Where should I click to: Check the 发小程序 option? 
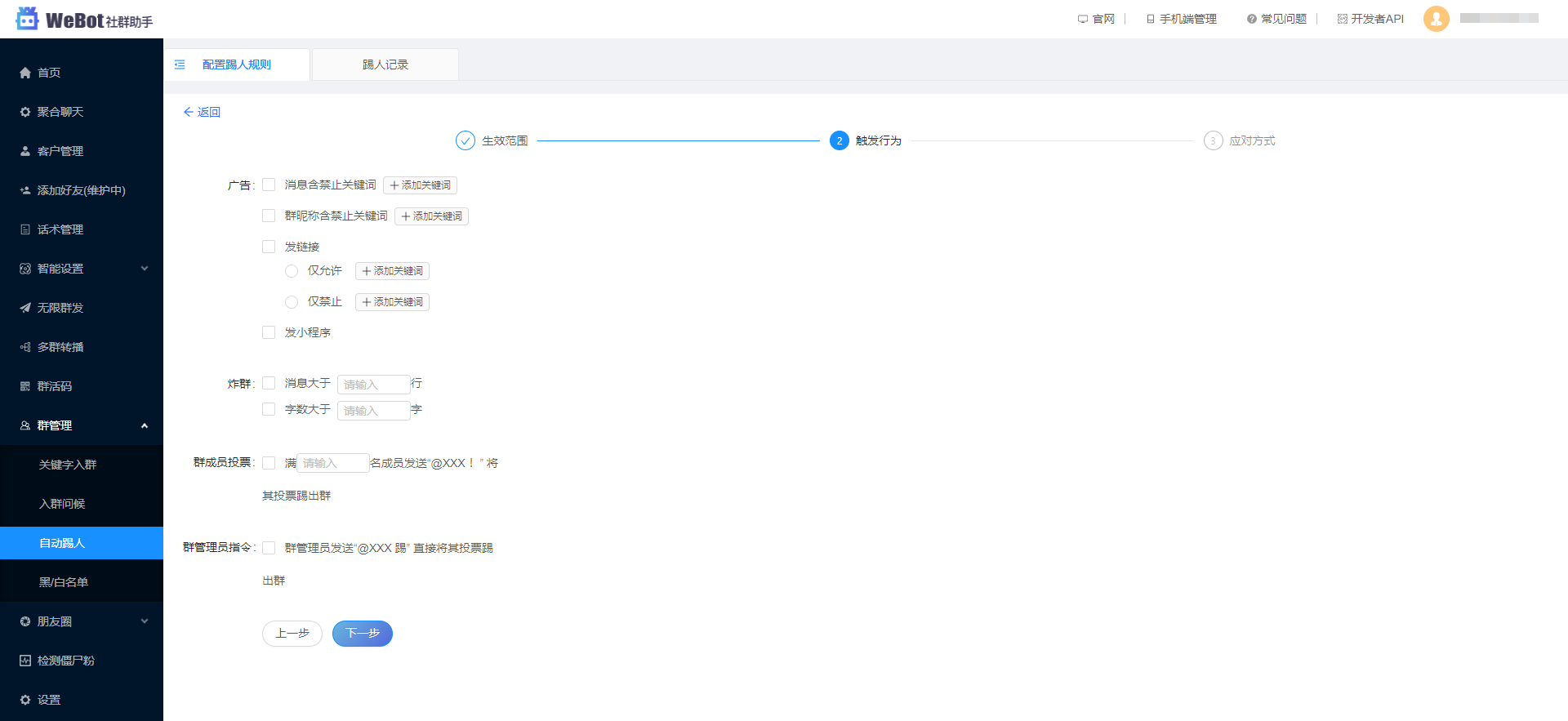coord(269,332)
